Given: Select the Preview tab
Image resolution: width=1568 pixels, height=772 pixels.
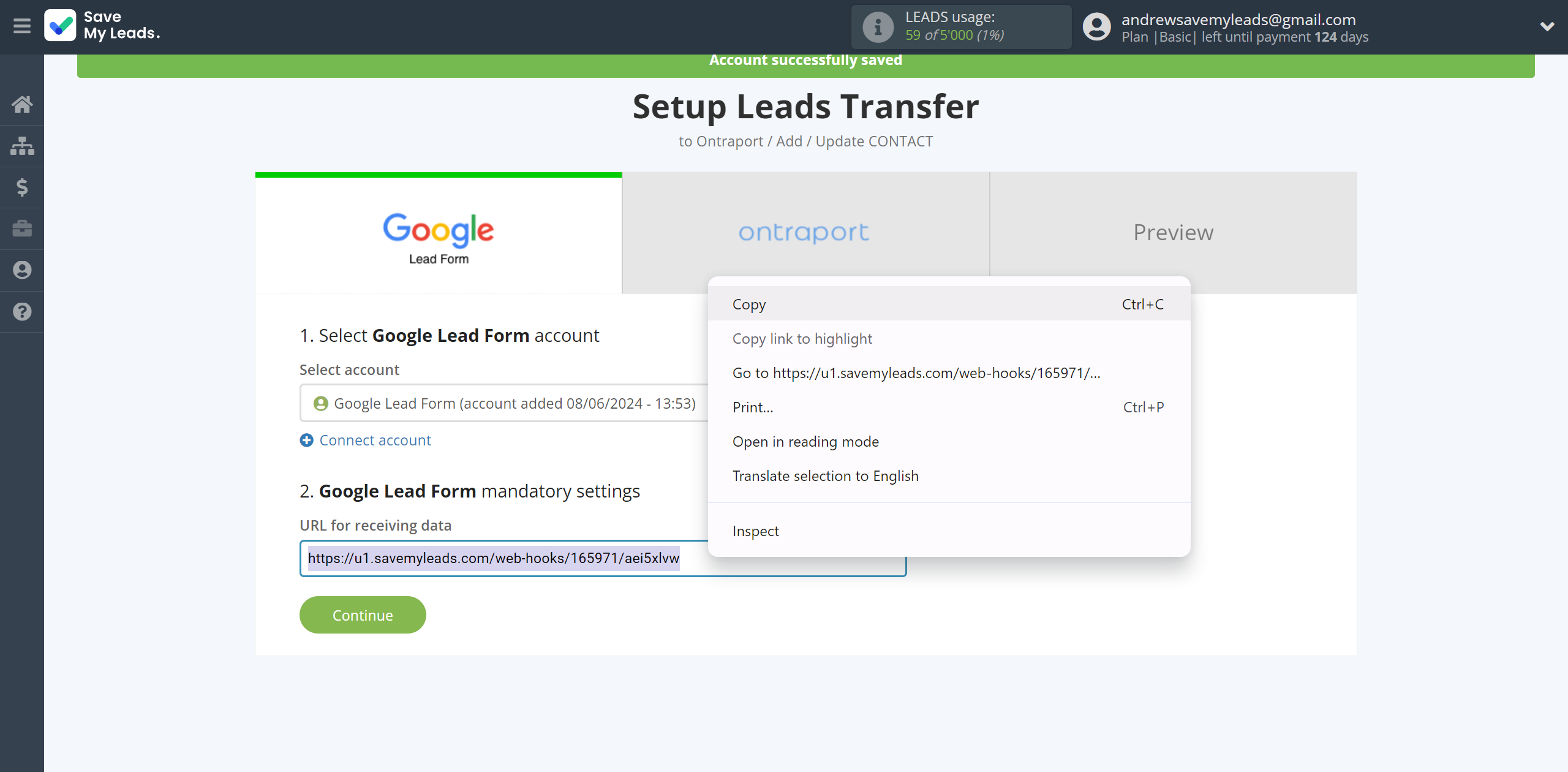Looking at the screenshot, I should tap(1173, 232).
